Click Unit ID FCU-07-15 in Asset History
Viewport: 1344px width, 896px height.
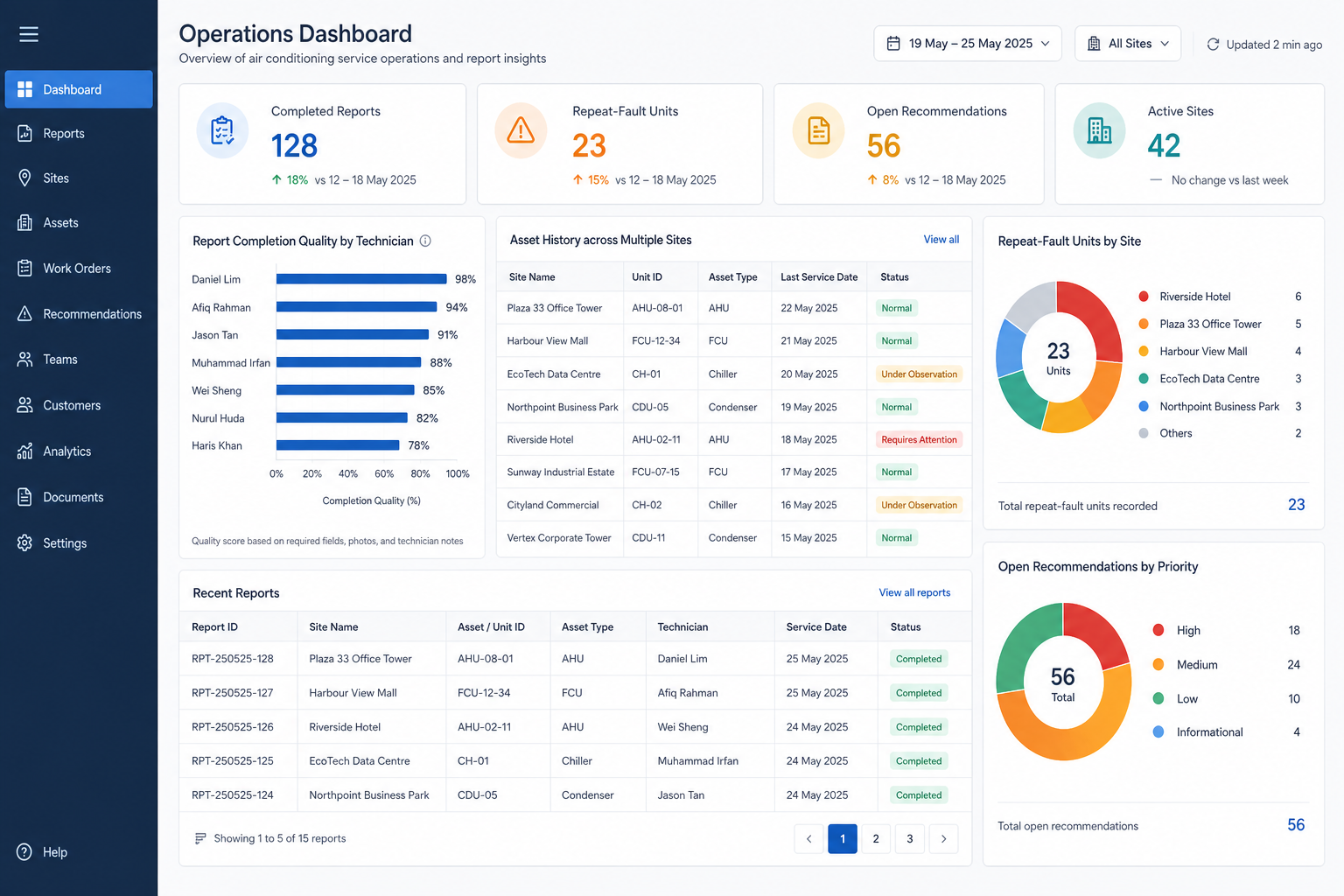655,472
